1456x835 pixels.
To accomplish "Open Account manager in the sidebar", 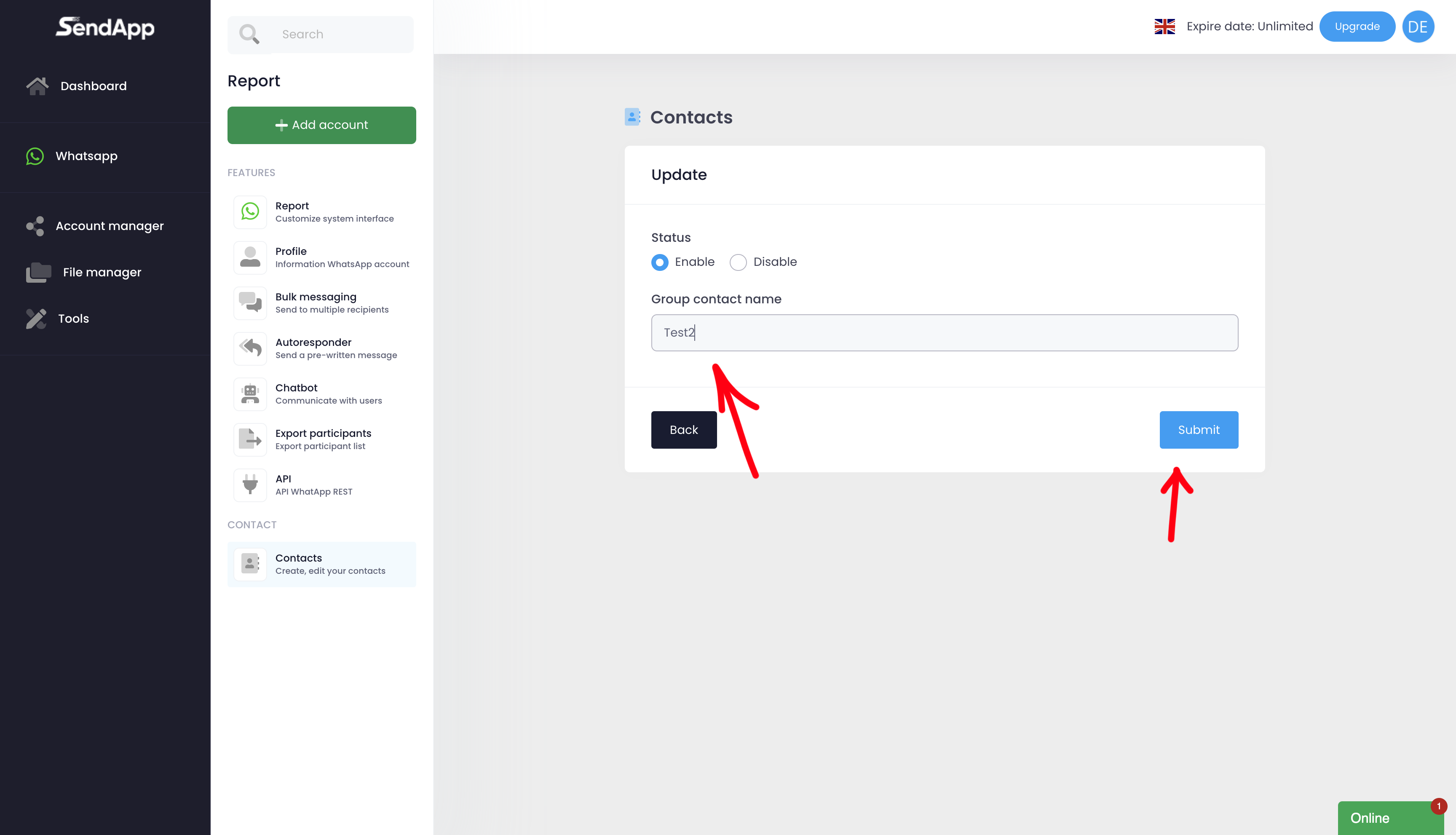I will pos(109,226).
